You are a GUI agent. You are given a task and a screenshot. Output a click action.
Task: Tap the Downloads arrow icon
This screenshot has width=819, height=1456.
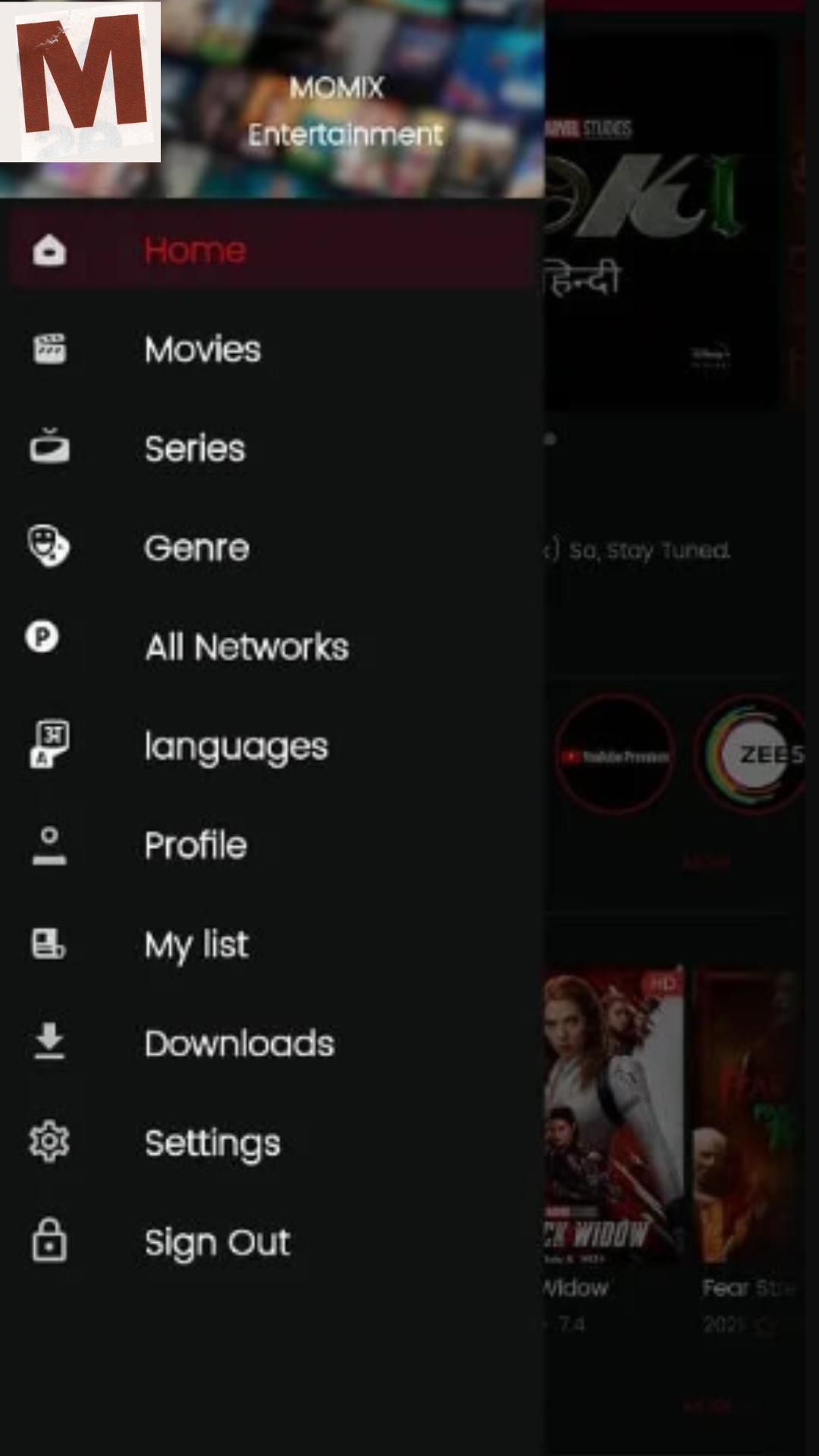pyautogui.click(x=49, y=1041)
